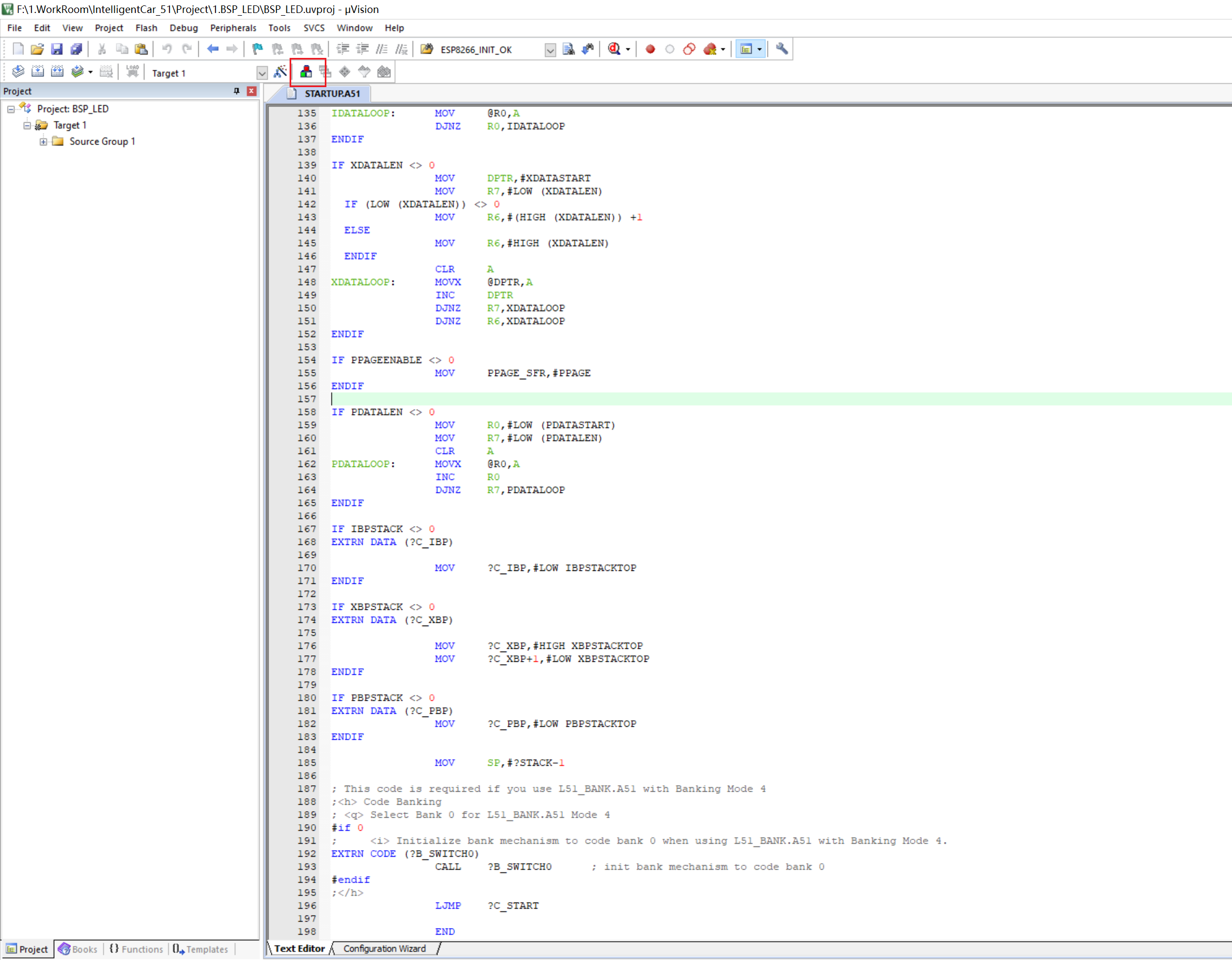Open Options for Target magic wand

point(280,71)
